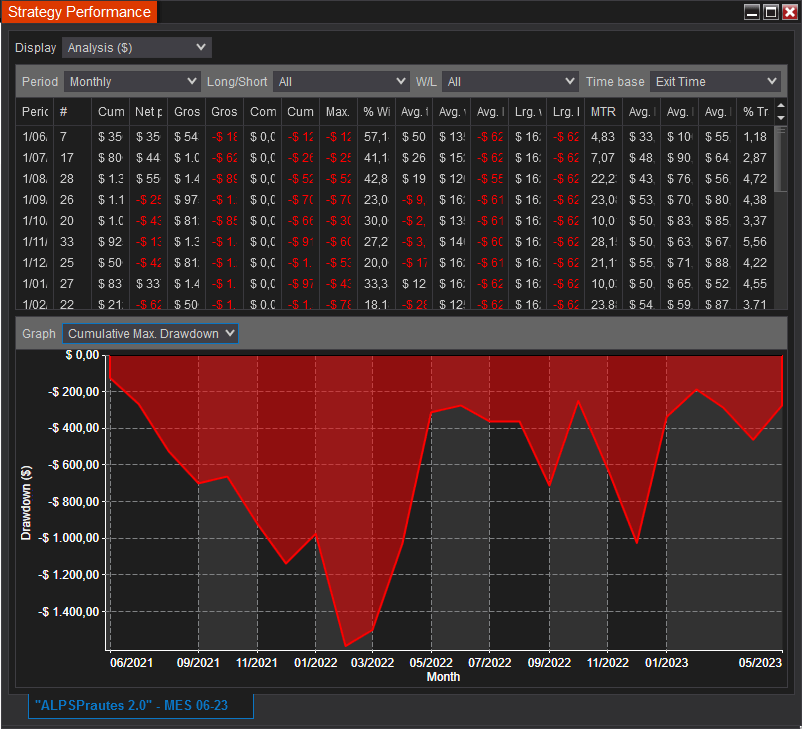Open the Time base dropdown showing Exit Time
Screen dimensions: 802x729
715,82
